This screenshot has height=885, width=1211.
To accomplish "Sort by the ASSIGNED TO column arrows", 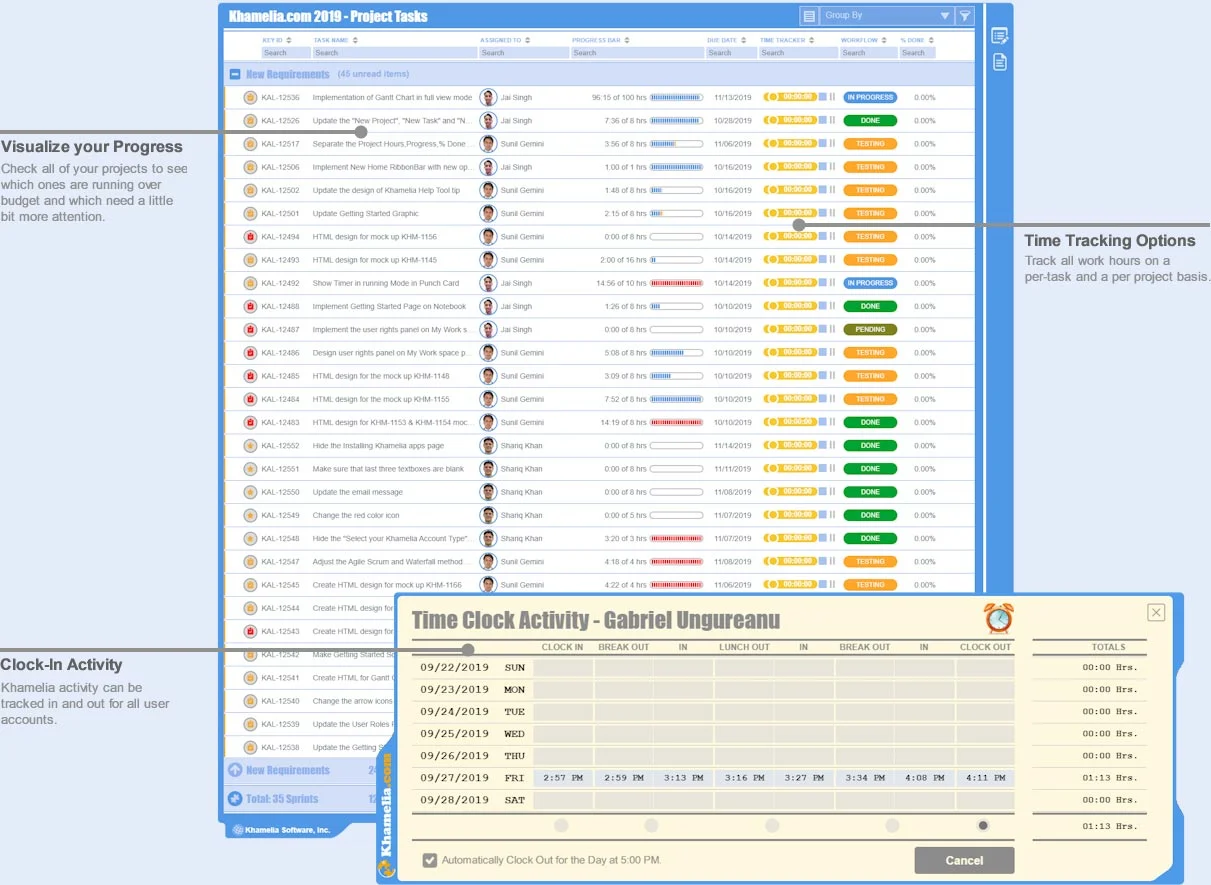I will (x=528, y=41).
